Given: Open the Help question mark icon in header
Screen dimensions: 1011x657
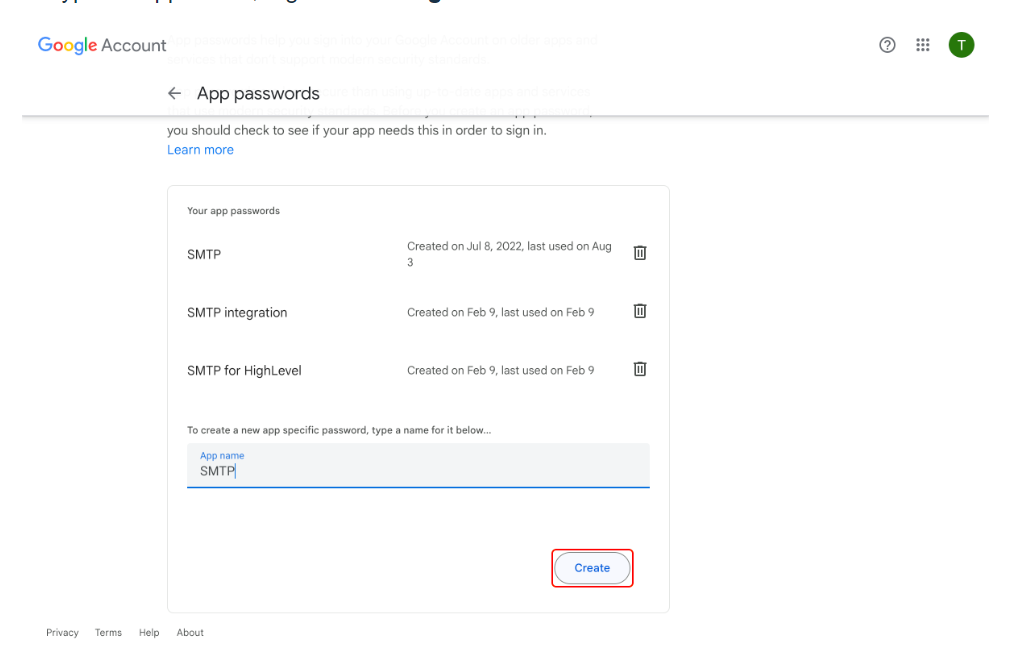Looking at the screenshot, I should point(887,45).
